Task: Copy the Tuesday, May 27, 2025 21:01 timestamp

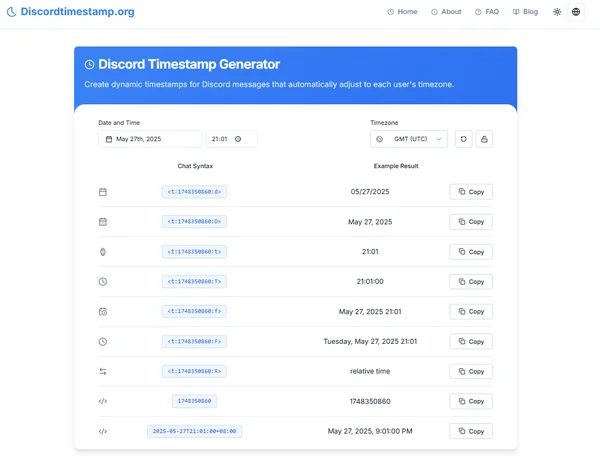Action: [x=471, y=341]
